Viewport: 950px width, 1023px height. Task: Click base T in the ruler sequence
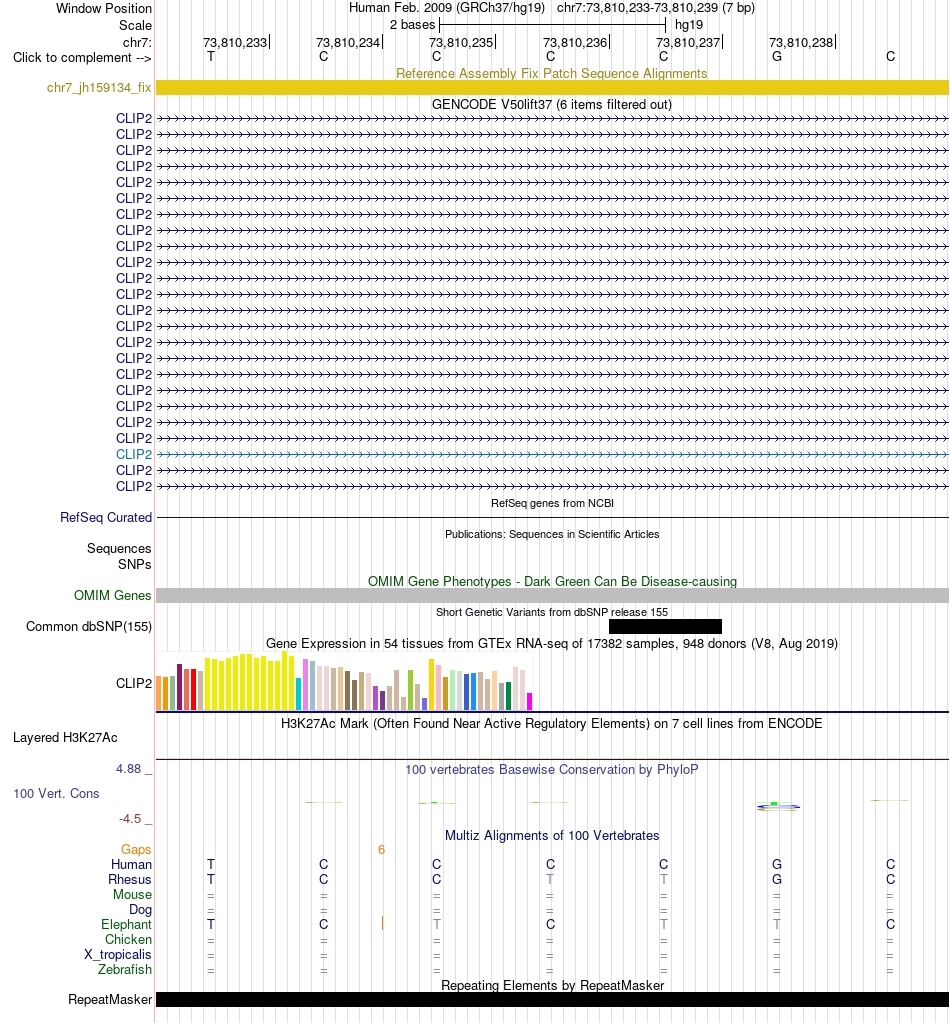pyautogui.click(x=211, y=57)
